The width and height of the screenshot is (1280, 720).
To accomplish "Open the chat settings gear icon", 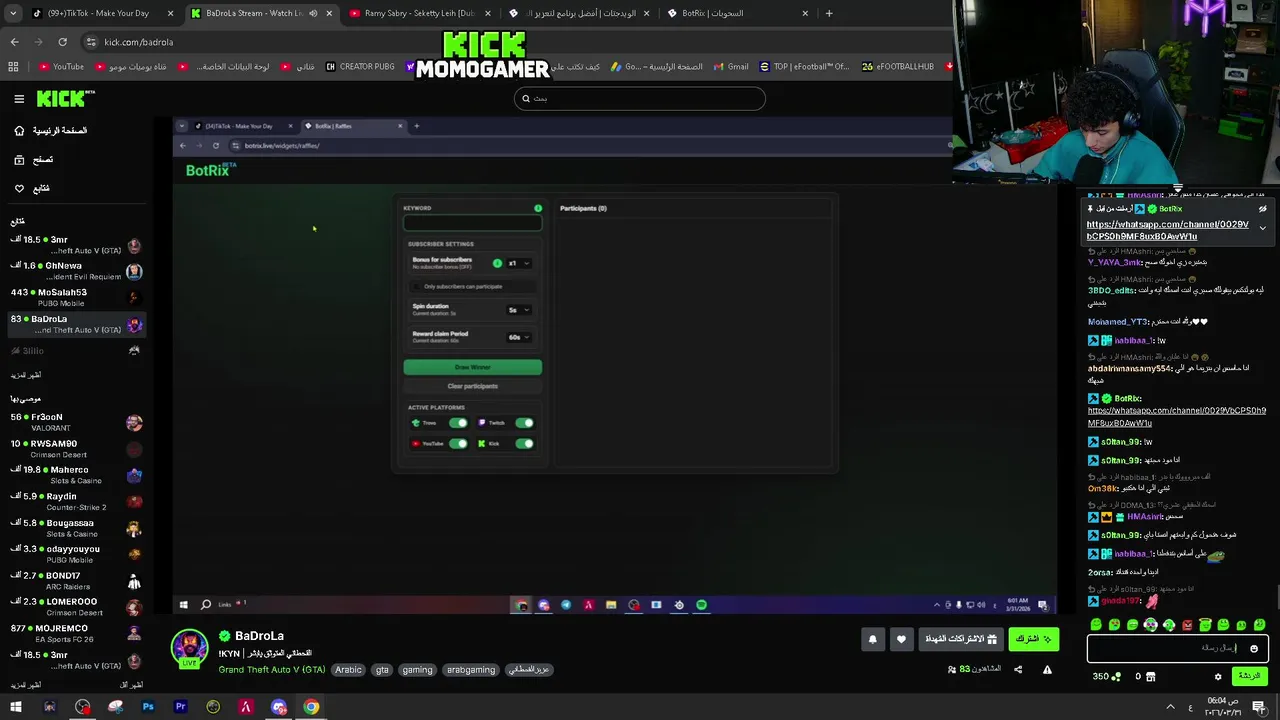I will click(x=1218, y=677).
